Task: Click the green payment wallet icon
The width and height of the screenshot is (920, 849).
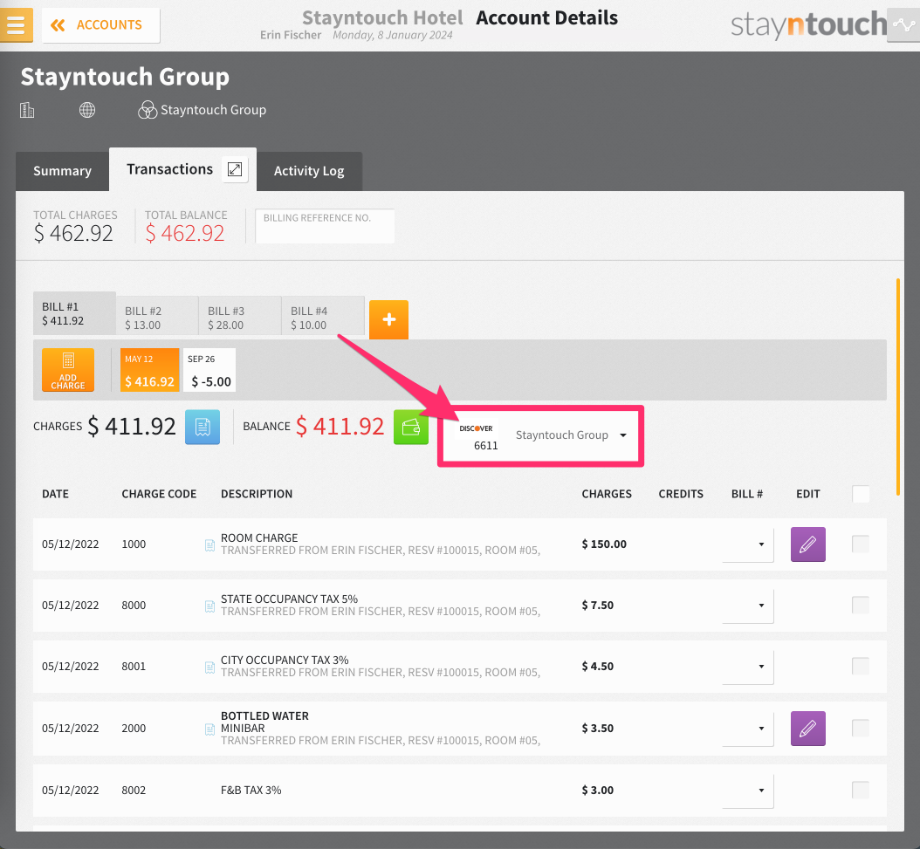Action: [x=411, y=427]
